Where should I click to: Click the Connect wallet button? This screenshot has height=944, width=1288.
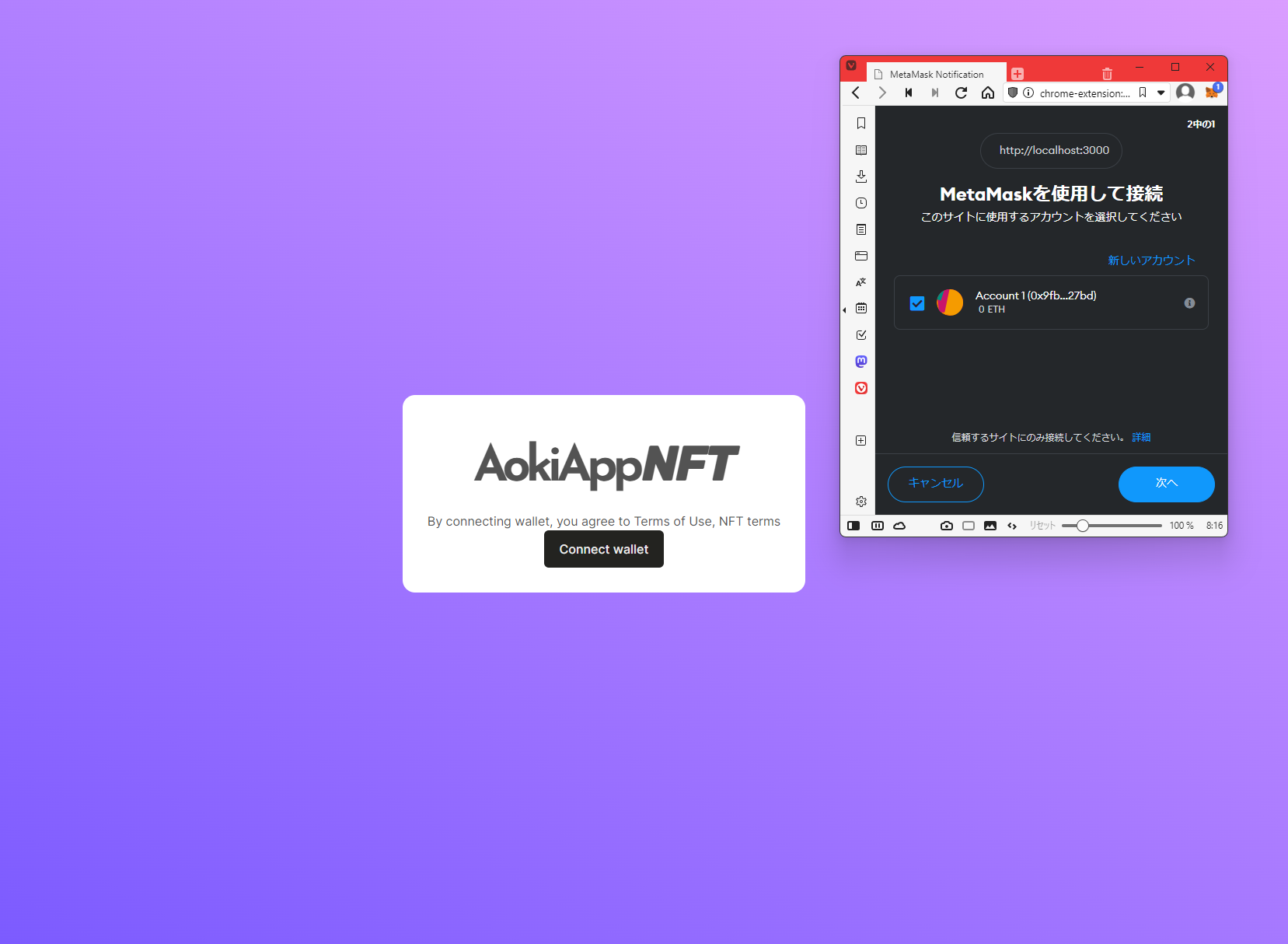pos(604,549)
